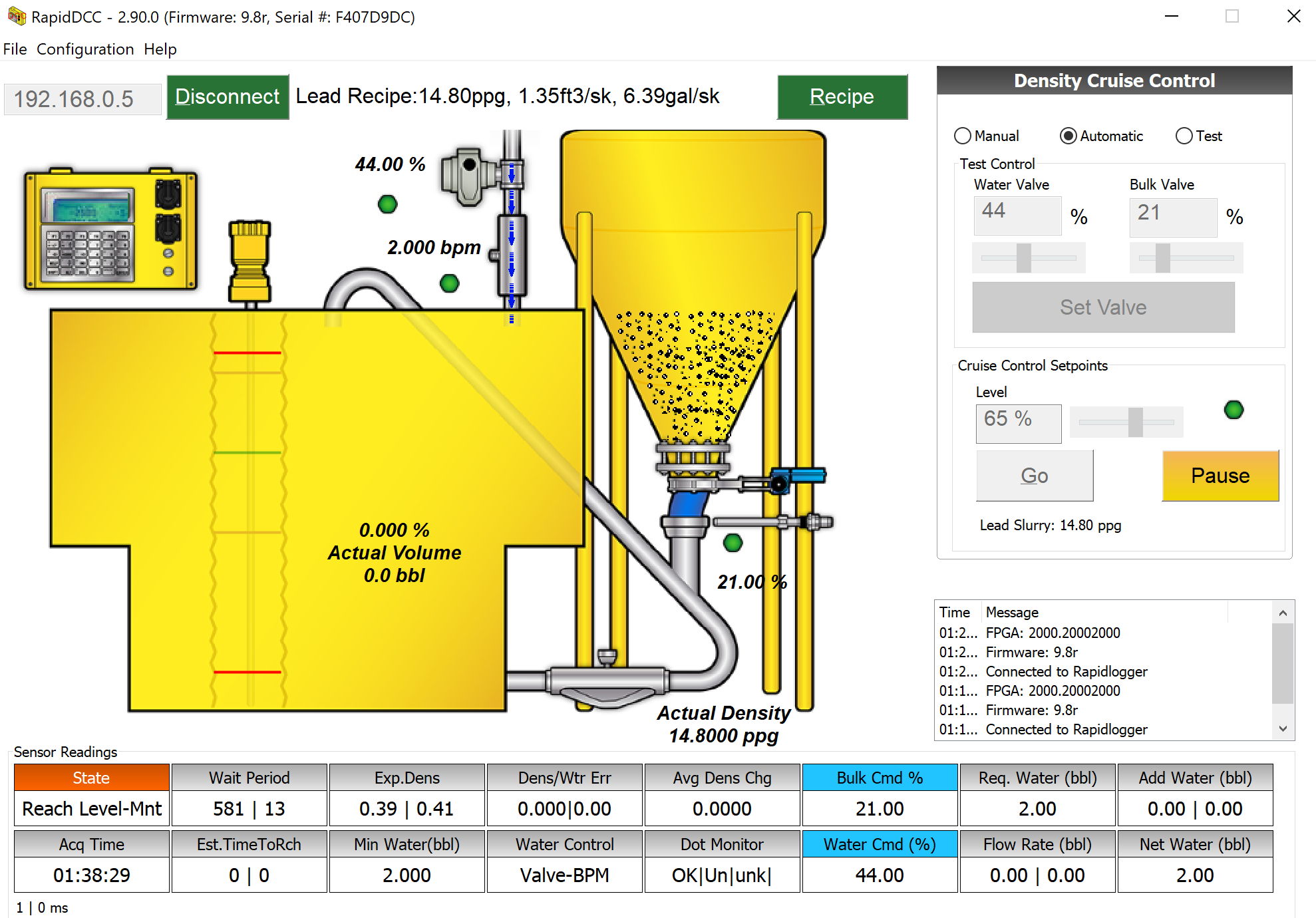
Task: Click the Lead Recipe description text
Action: 508,96
